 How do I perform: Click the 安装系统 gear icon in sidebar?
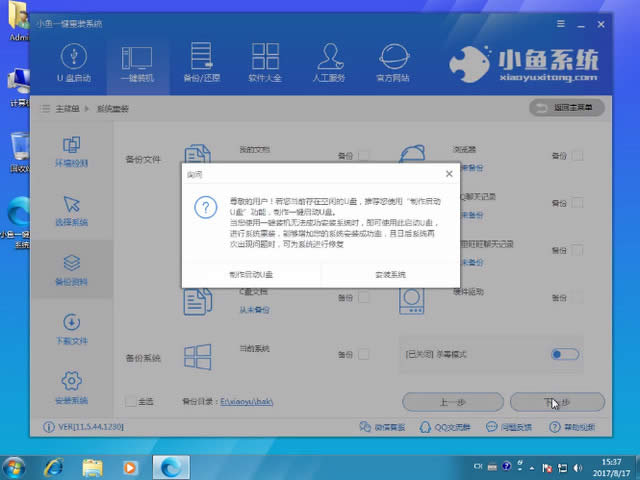(x=71, y=387)
